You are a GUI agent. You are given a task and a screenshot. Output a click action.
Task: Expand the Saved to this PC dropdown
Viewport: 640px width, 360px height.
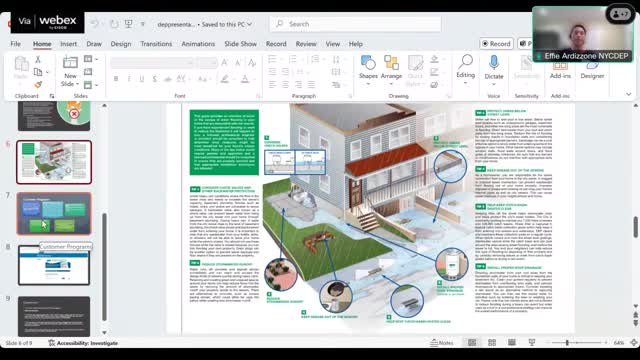tap(249, 24)
